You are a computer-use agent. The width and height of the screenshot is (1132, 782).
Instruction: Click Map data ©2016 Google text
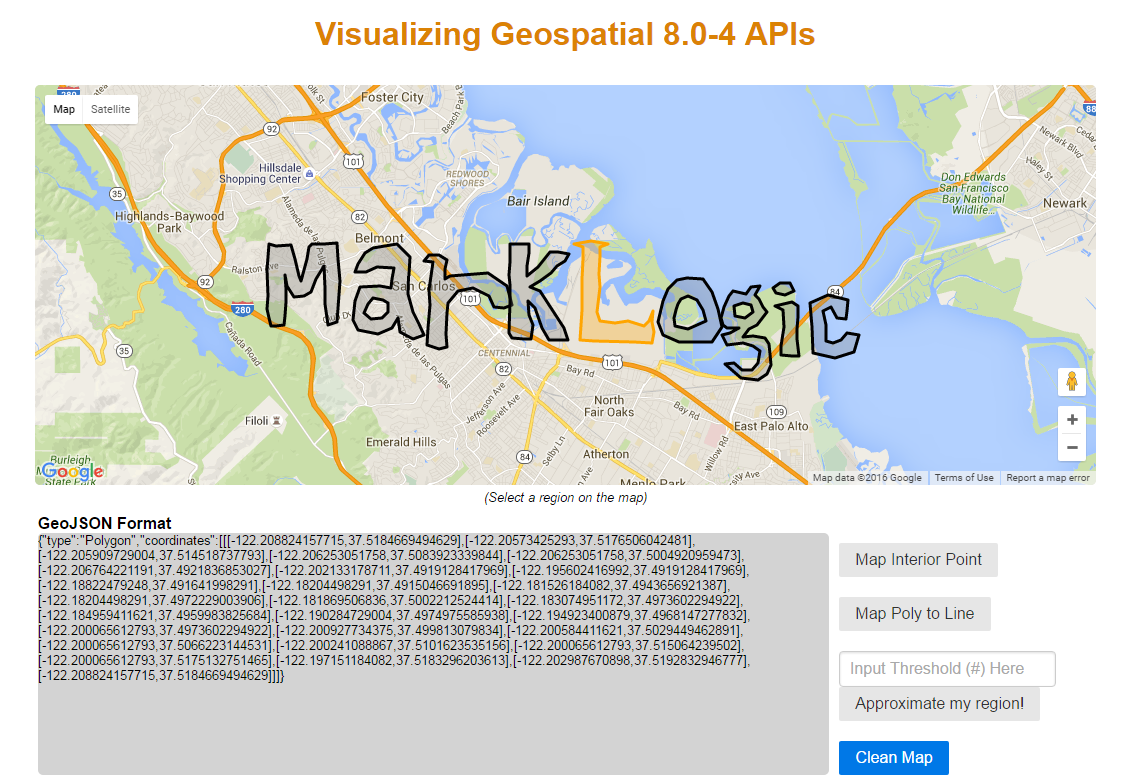[x=867, y=477]
